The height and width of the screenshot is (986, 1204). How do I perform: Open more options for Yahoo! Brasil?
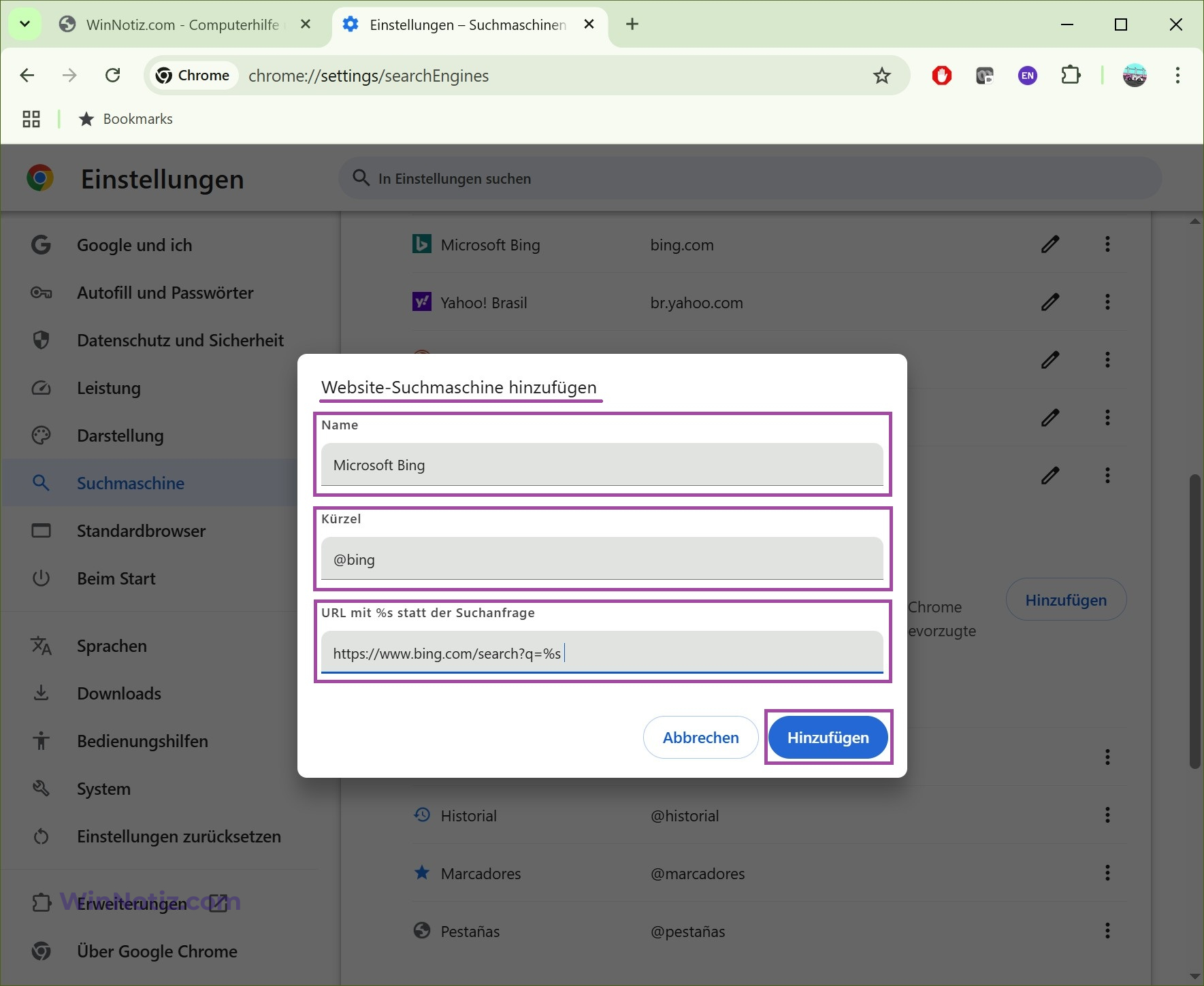1107,302
